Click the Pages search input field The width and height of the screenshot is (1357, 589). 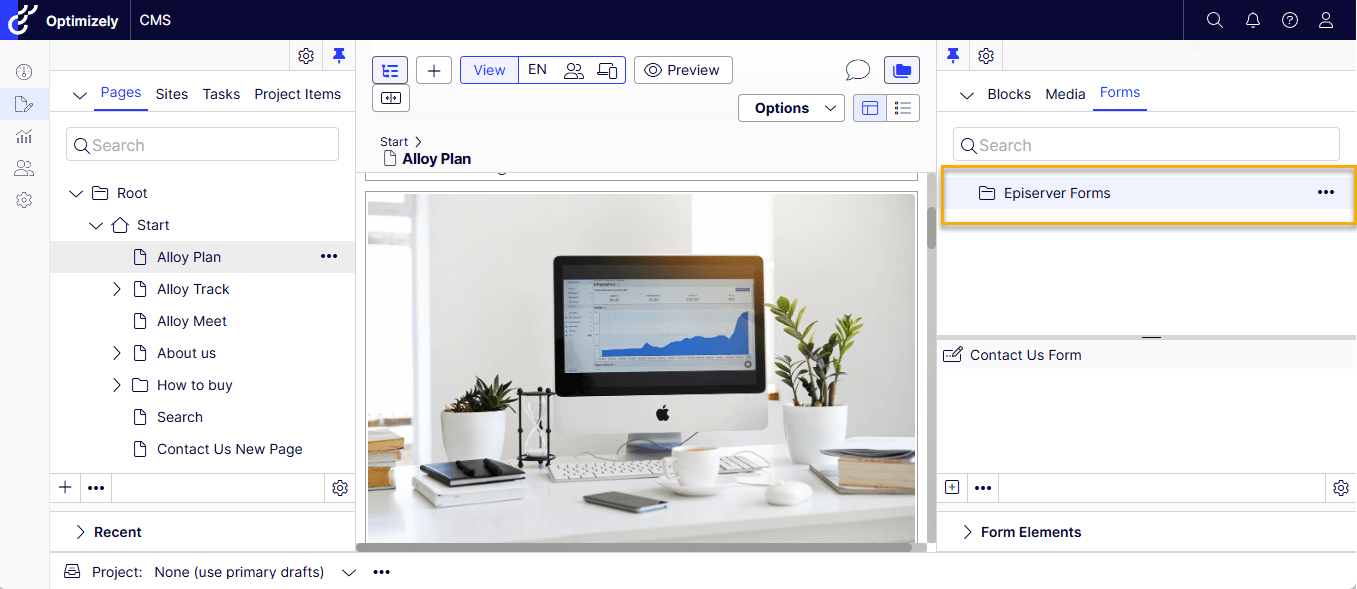202,145
